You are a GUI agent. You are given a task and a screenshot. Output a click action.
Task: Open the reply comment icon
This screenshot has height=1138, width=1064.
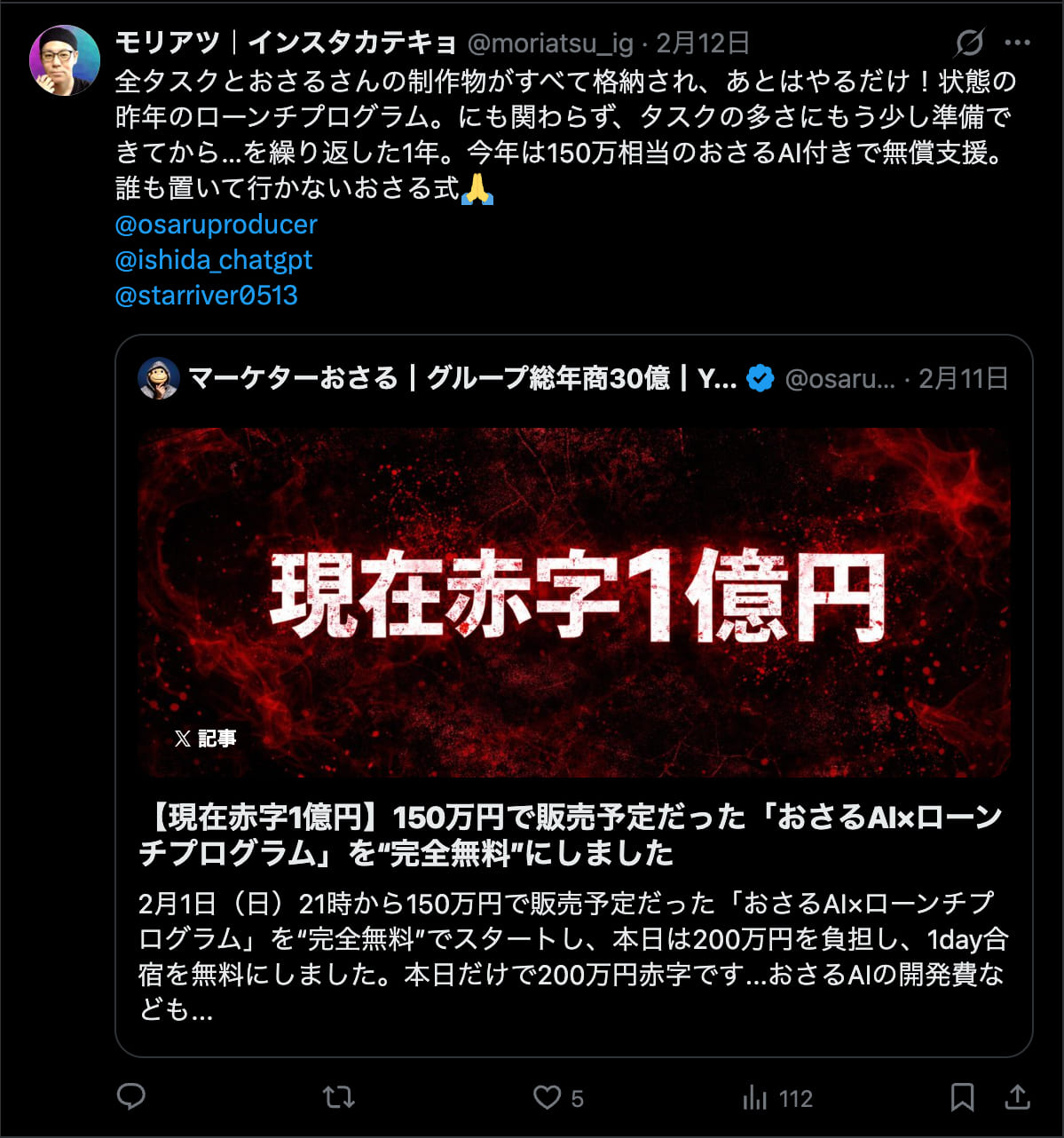click(x=131, y=1097)
